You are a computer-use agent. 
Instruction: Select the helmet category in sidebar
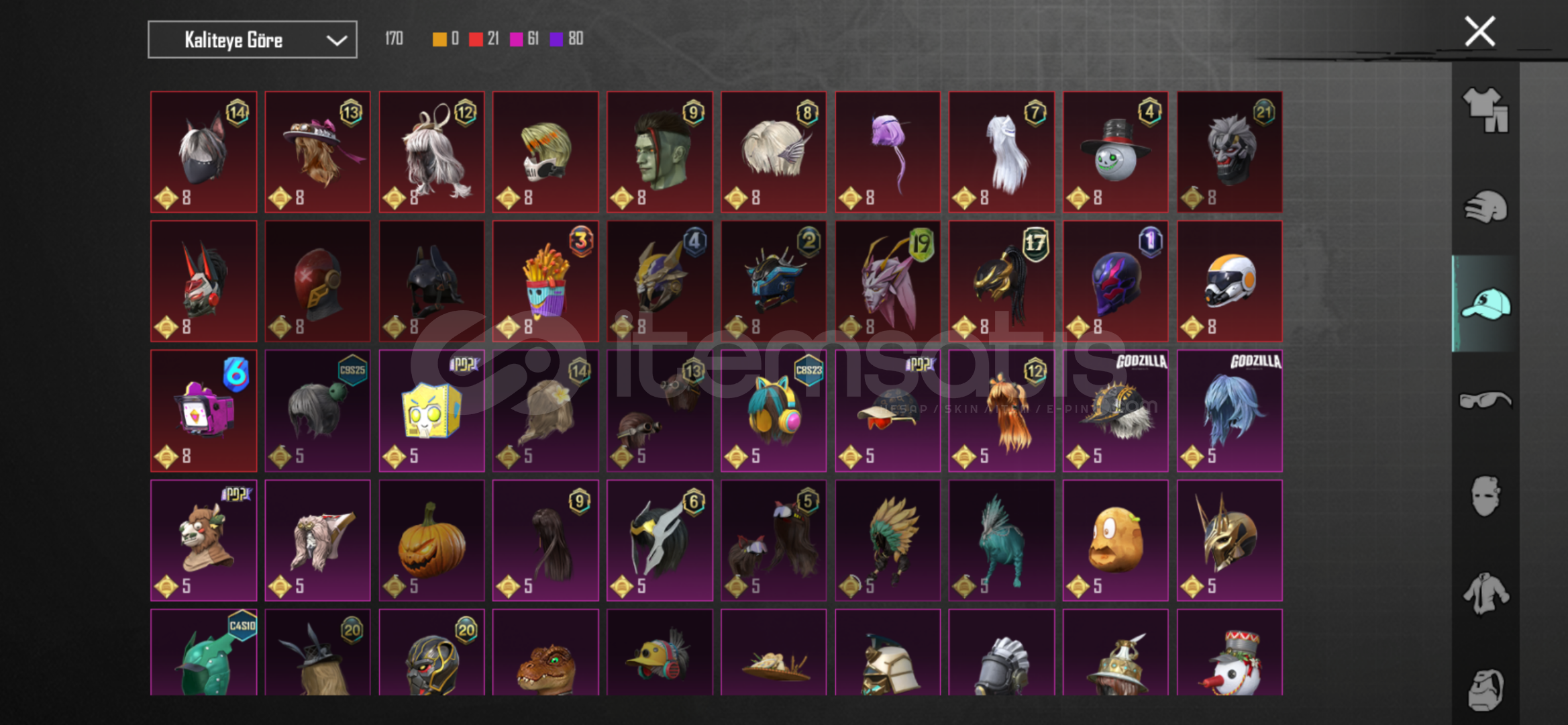pyautogui.click(x=1485, y=207)
